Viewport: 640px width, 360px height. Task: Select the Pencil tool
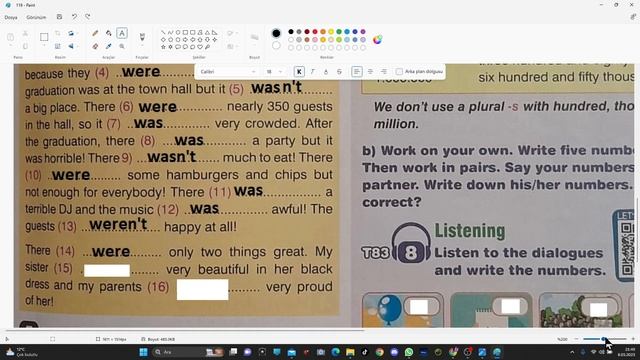95,33
